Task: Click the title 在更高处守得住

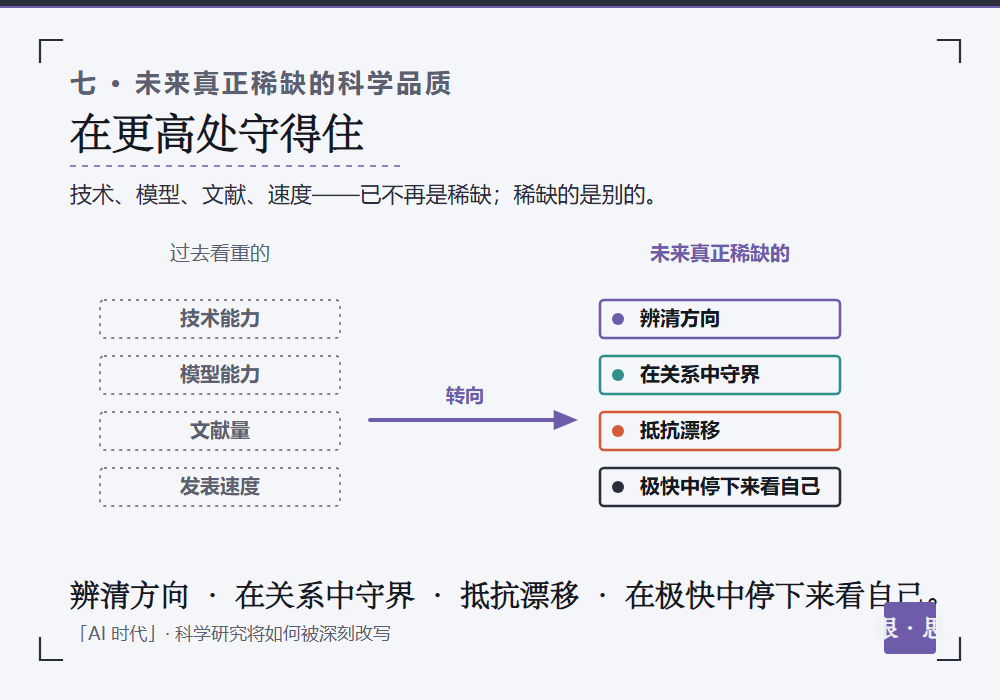Action: pos(217,134)
